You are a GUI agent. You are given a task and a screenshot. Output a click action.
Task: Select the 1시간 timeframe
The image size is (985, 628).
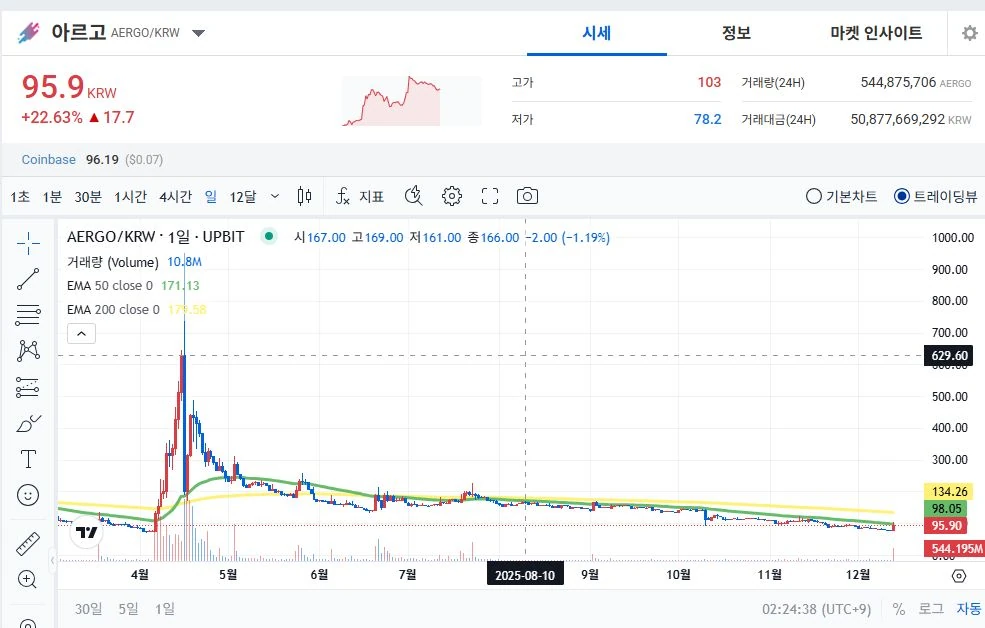click(x=131, y=197)
